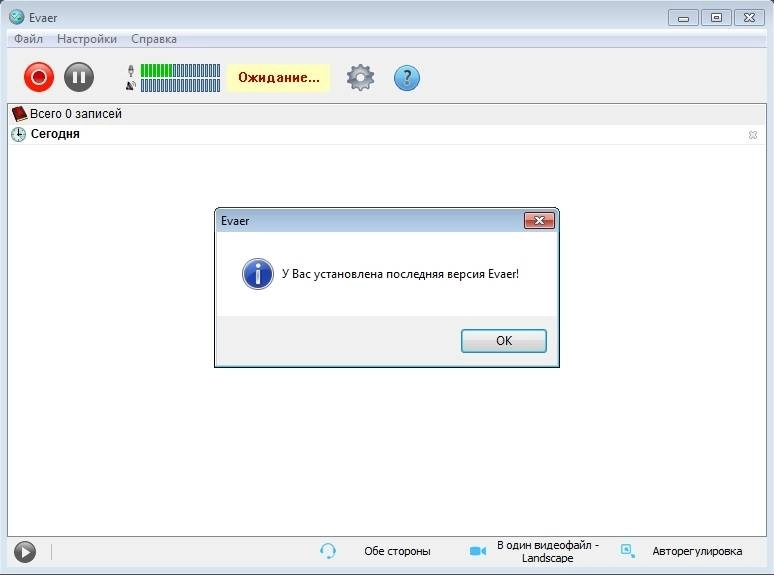Open the Авторегулировка option

pyautogui.click(x=697, y=551)
